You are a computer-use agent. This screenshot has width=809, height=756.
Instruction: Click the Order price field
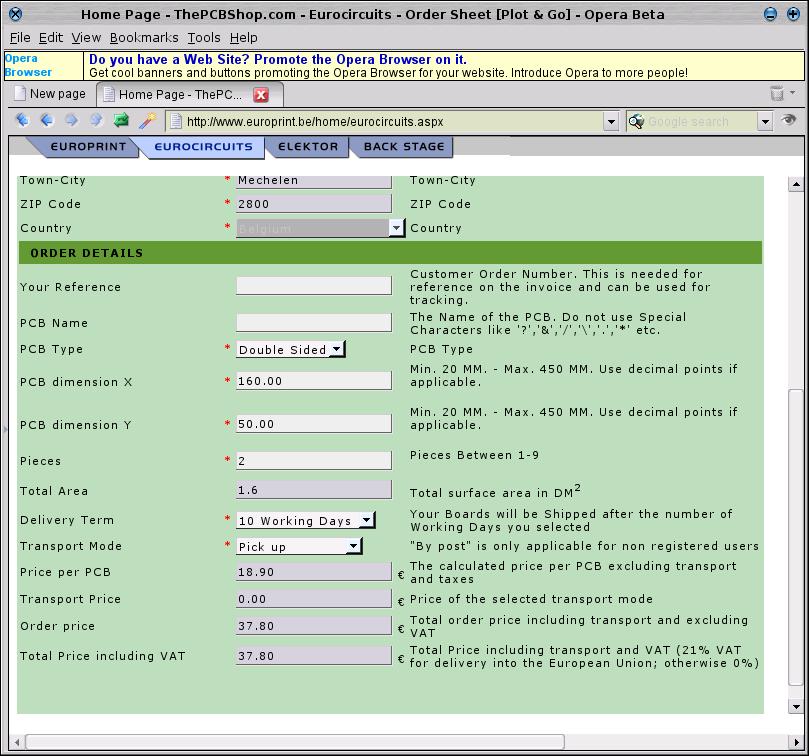coord(314,625)
